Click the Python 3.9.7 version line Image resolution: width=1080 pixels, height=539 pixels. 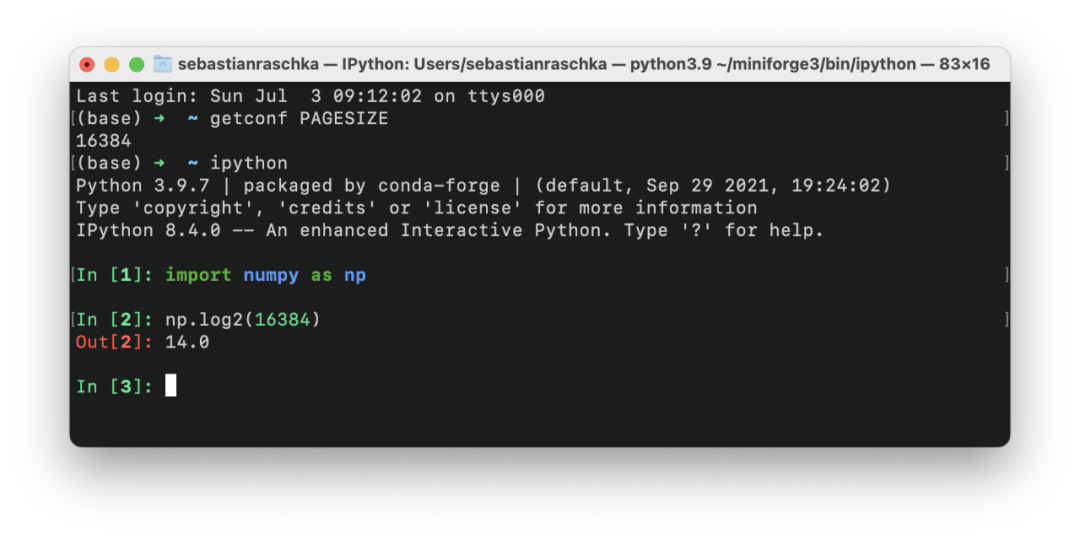pos(484,186)
